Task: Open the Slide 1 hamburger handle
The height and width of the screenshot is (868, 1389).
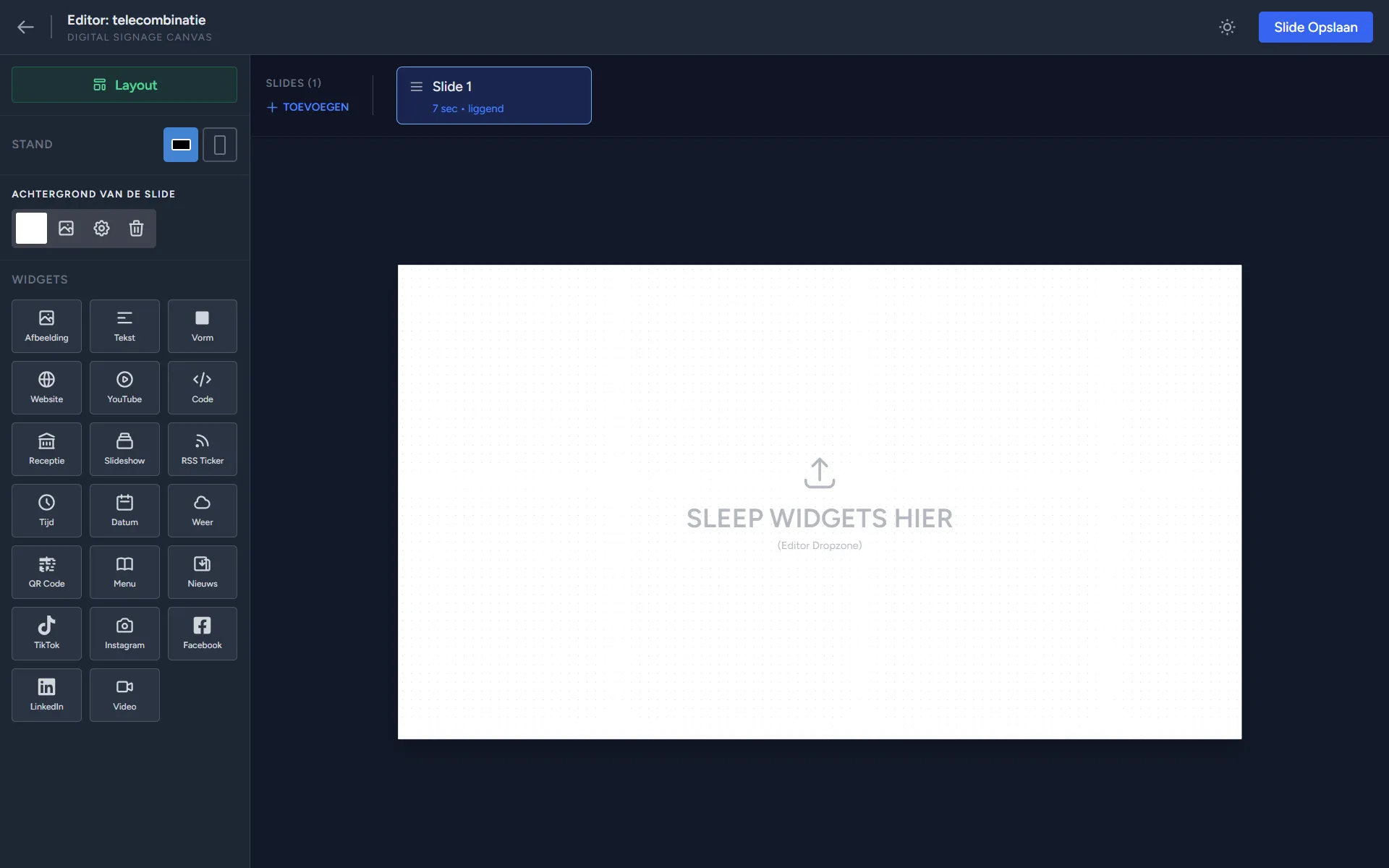Action: (417, 87)
